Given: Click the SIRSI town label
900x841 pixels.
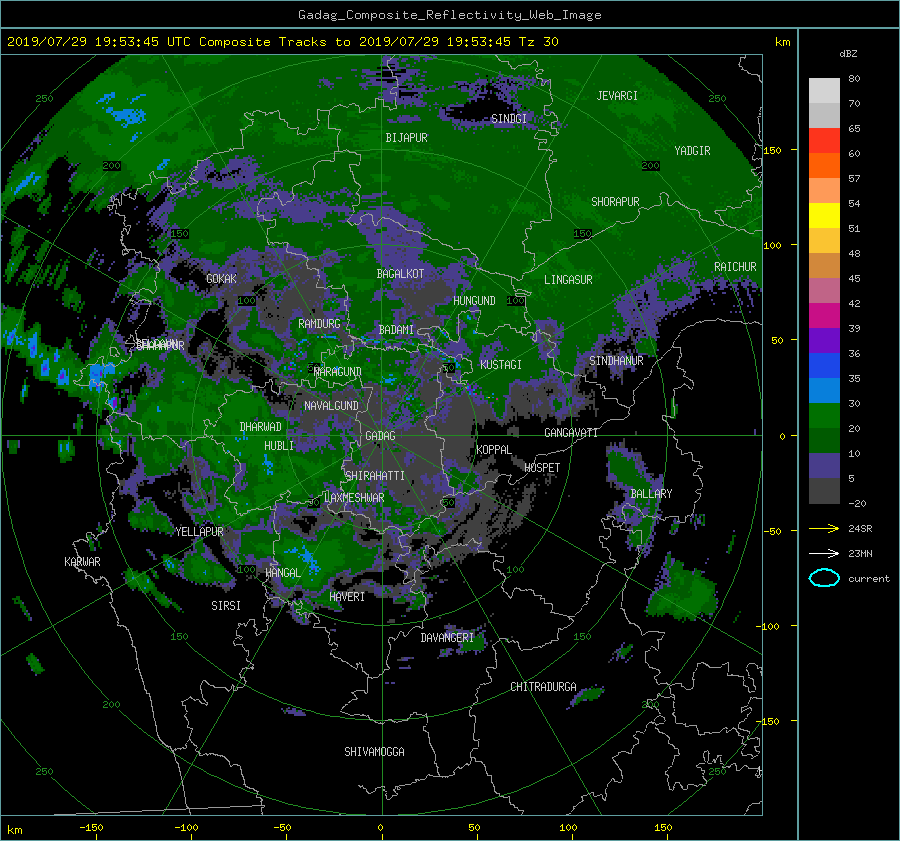Looking at the screenshot, I should tap(226, 606).
